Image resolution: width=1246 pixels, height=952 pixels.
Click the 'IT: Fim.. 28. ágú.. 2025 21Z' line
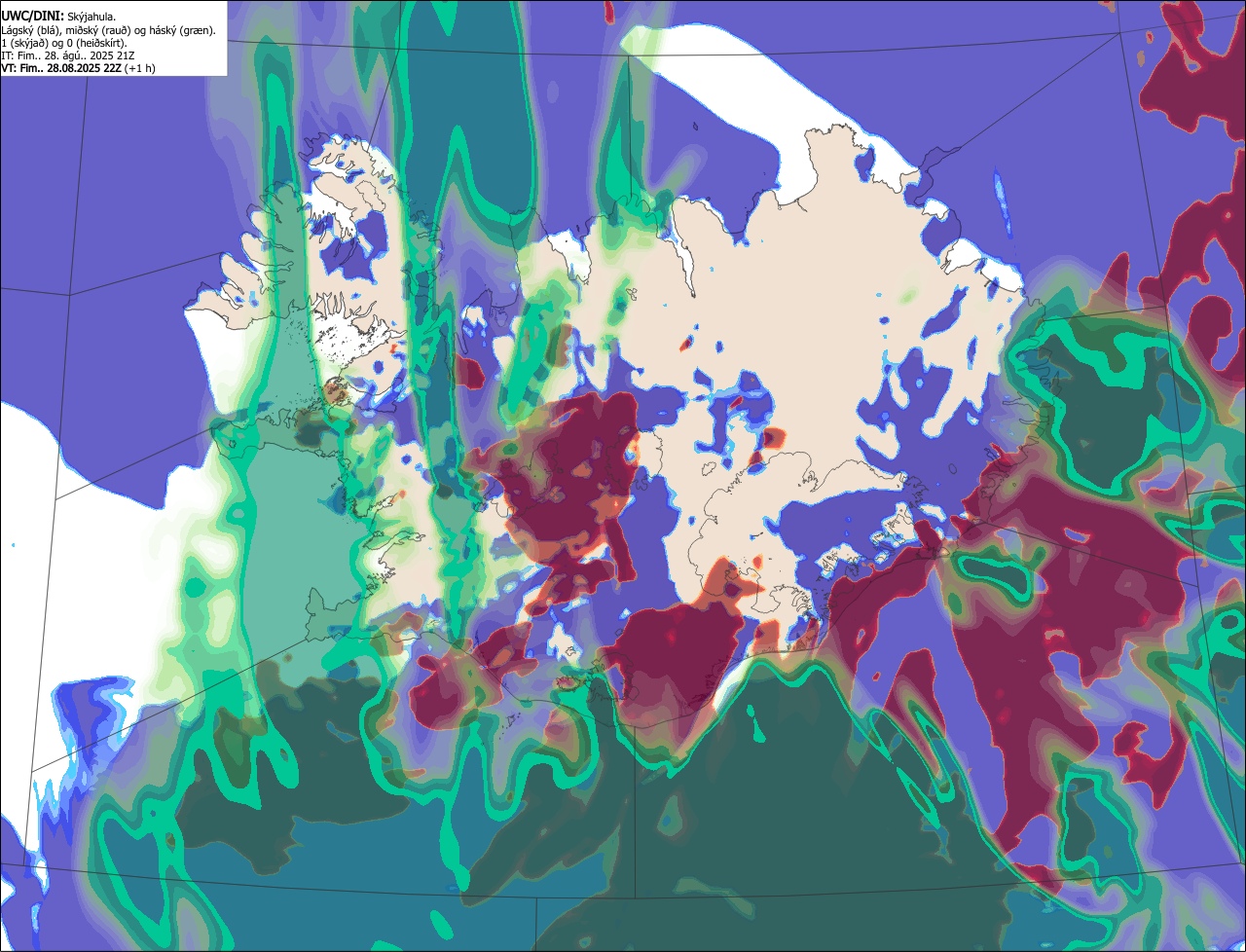pyautogui.click(x=69, y=55)
